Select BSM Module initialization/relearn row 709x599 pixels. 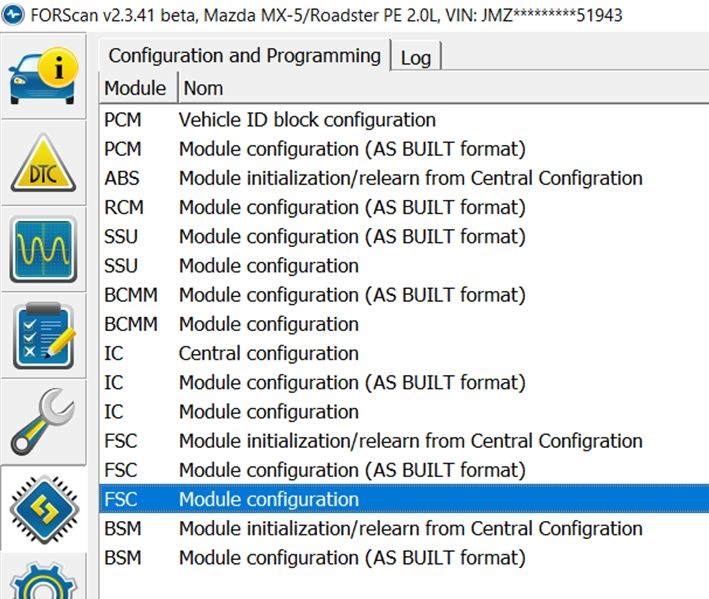click(x=404, y=528)
